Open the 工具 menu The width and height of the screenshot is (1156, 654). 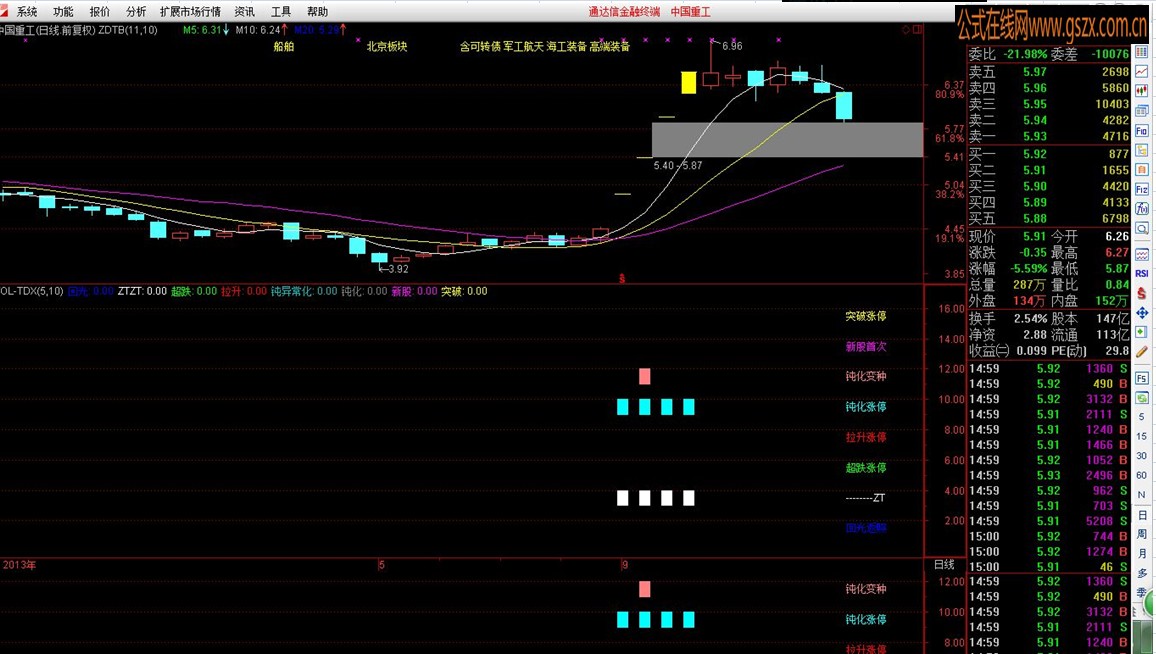281,12
